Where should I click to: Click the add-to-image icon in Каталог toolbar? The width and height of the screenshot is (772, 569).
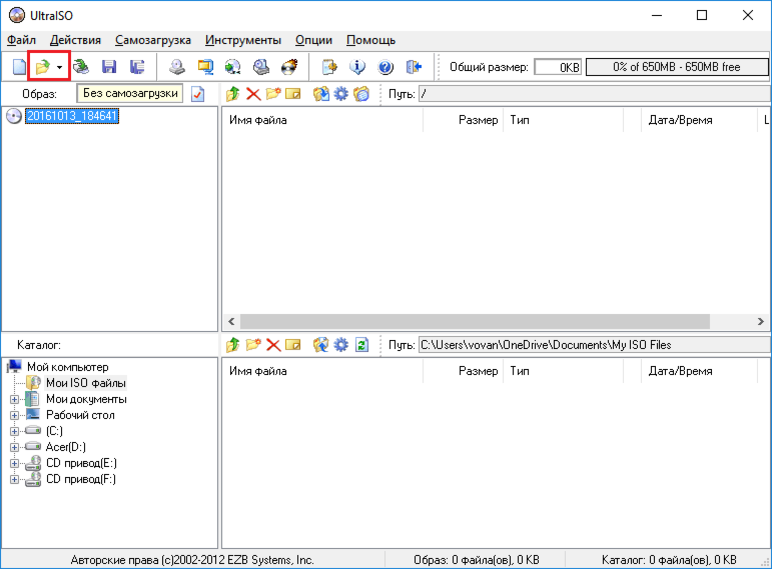coord(321,345)
